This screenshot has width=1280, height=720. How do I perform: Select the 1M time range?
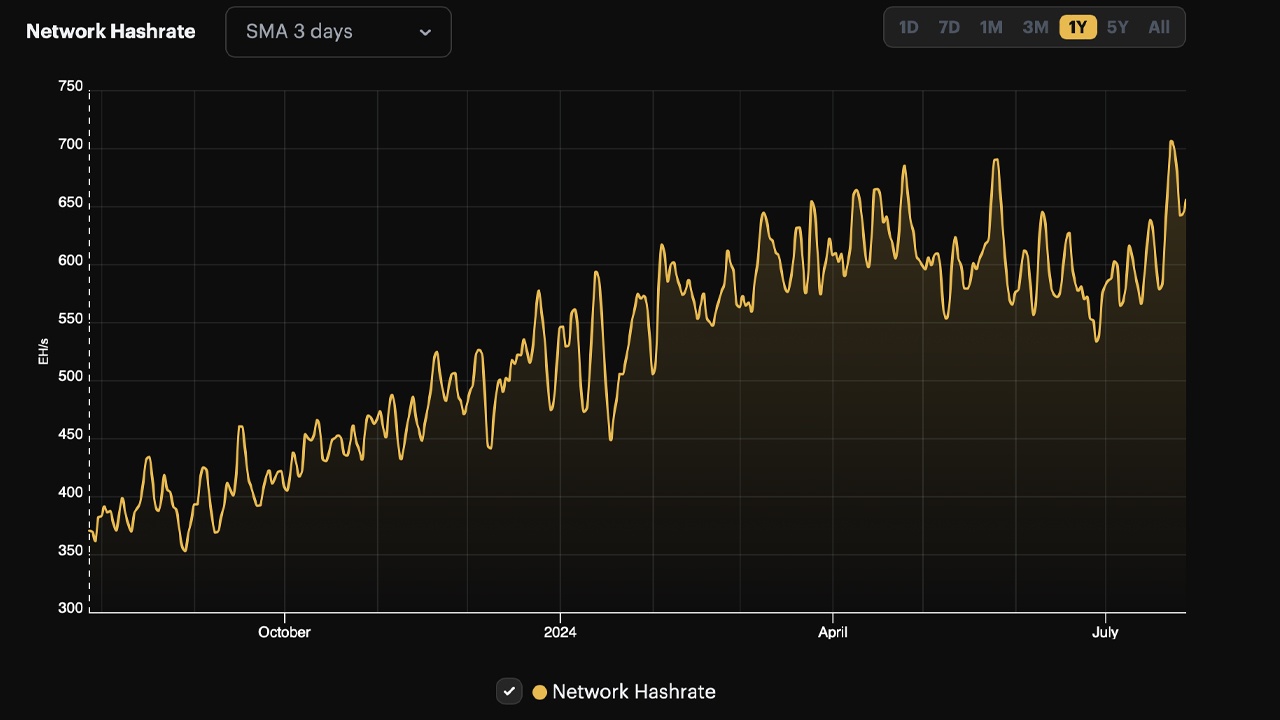click(x=991, y=27)
